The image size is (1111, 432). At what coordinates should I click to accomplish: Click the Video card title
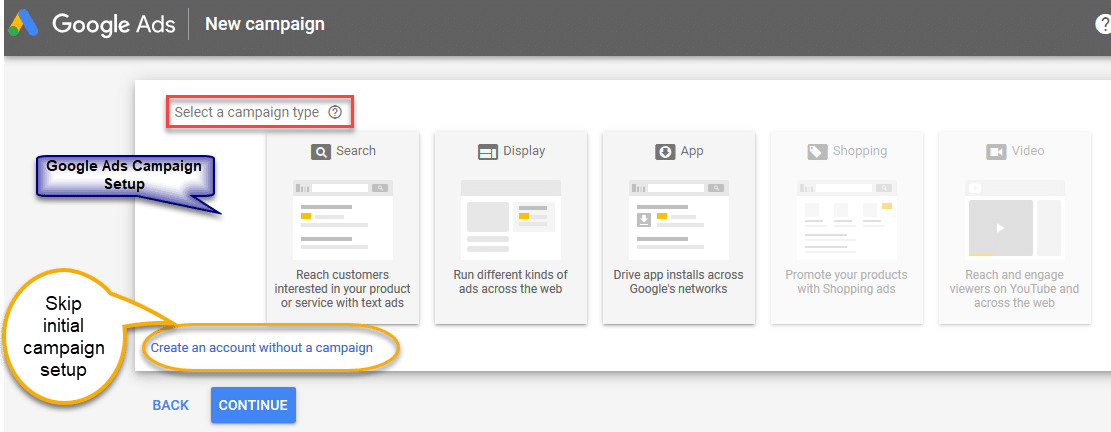[x=1028, y=151]
